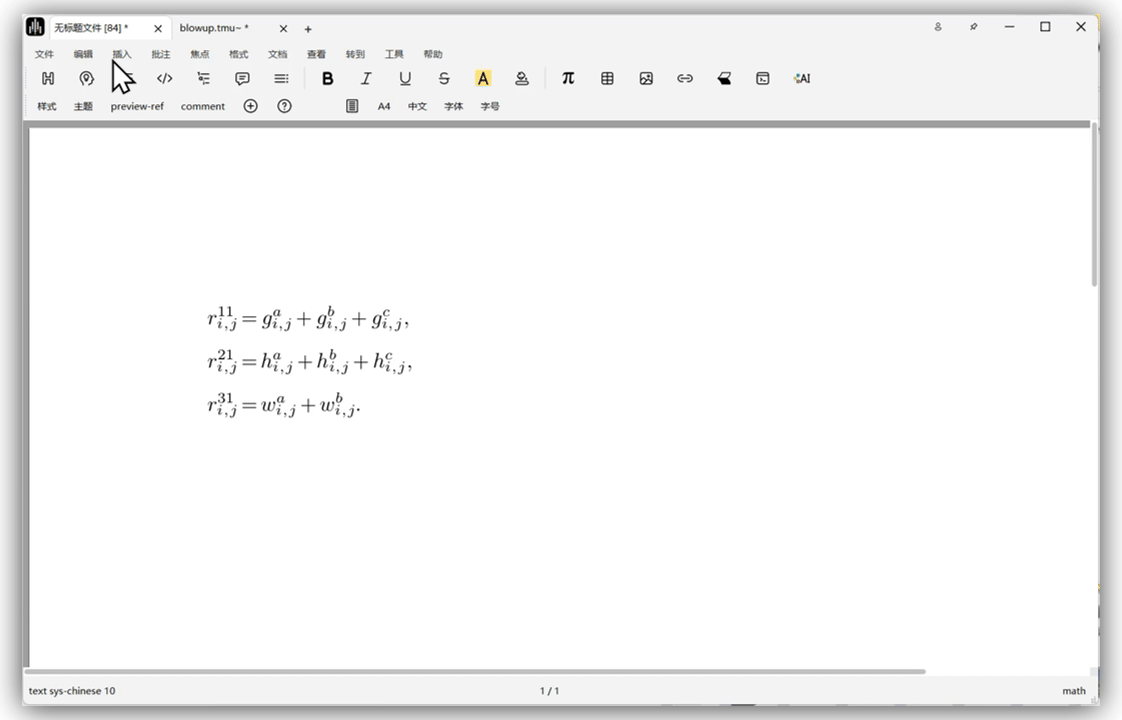Insert a math formula with pi icon
Screen dimensions: 1122x720
[x=568, y=78]
